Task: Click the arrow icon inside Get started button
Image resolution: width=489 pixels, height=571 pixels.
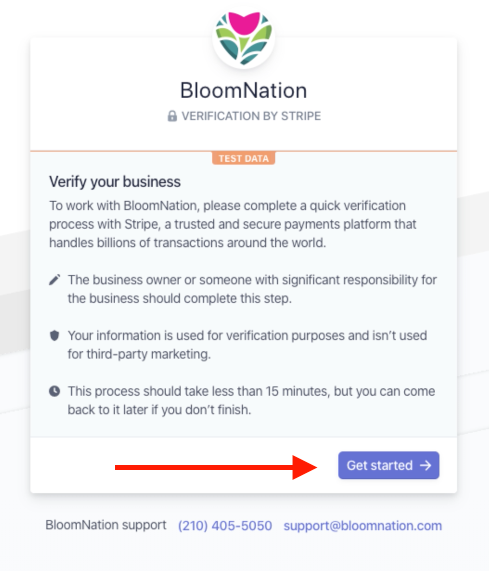Action: pyautogui.click(x=425, y=465)
